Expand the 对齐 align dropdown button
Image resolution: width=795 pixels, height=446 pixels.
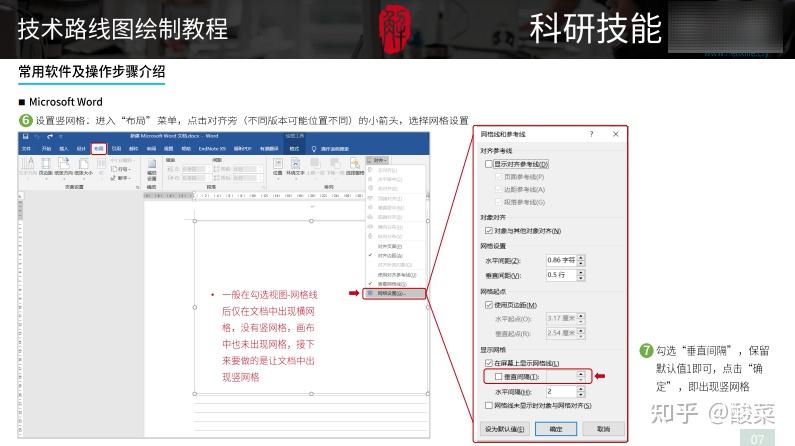[x=378, y=160]
